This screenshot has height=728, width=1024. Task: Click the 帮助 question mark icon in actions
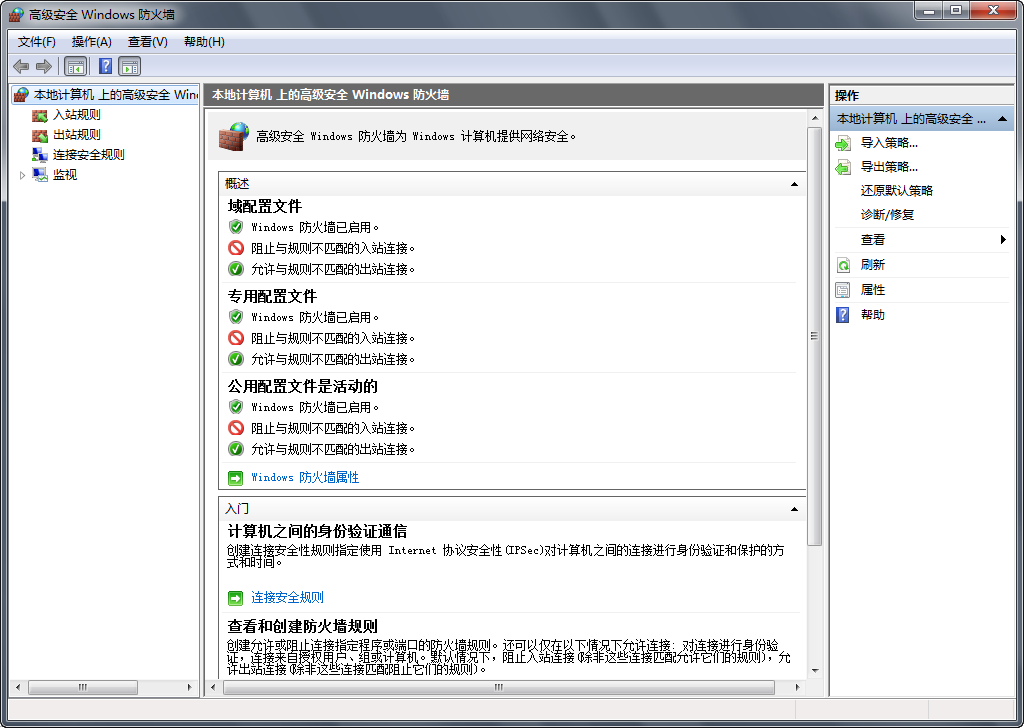tap(843, 315)
